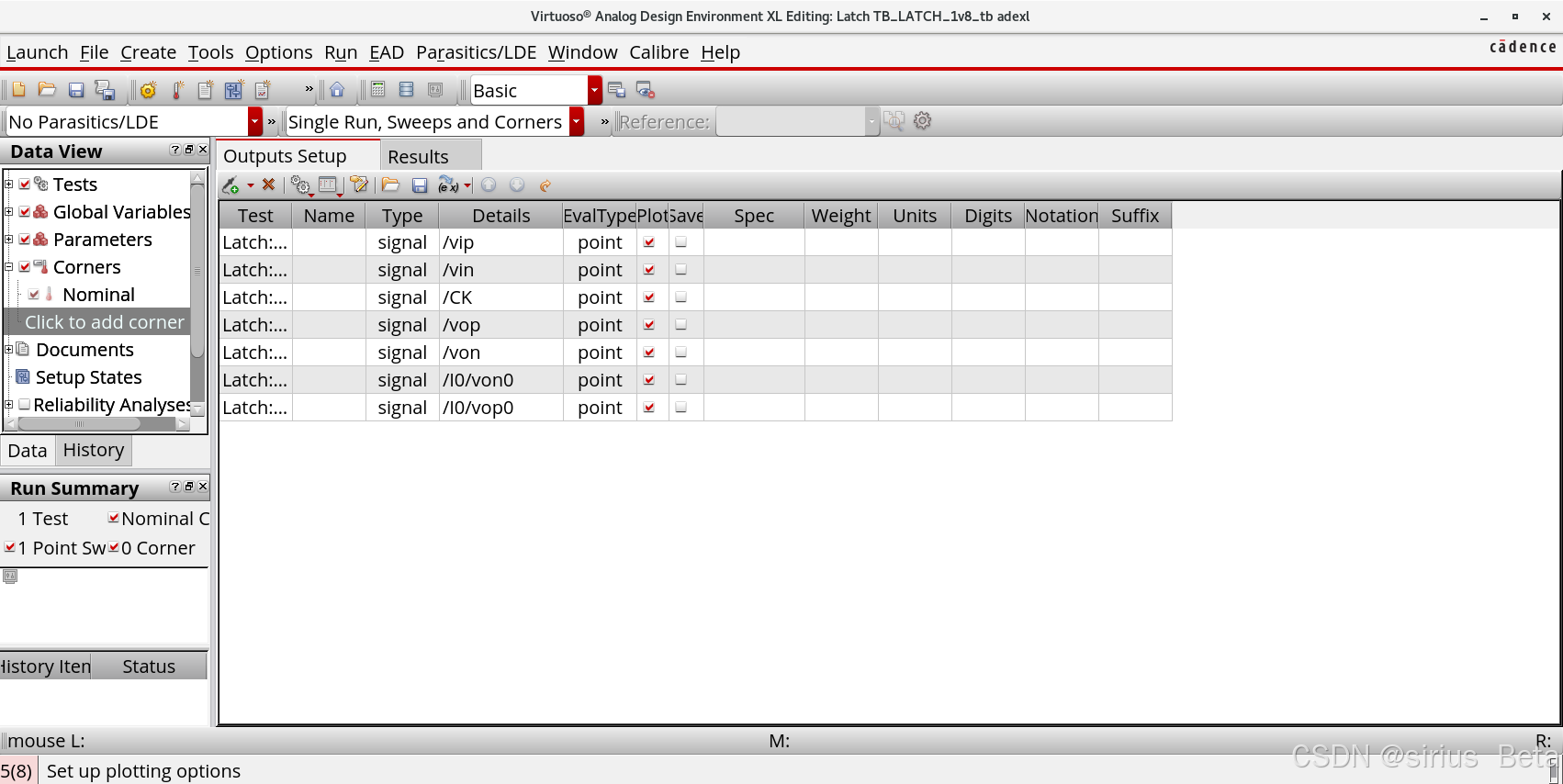Open the Create menu
Viewport: 1563px width, 784px height.
(148, 52)
